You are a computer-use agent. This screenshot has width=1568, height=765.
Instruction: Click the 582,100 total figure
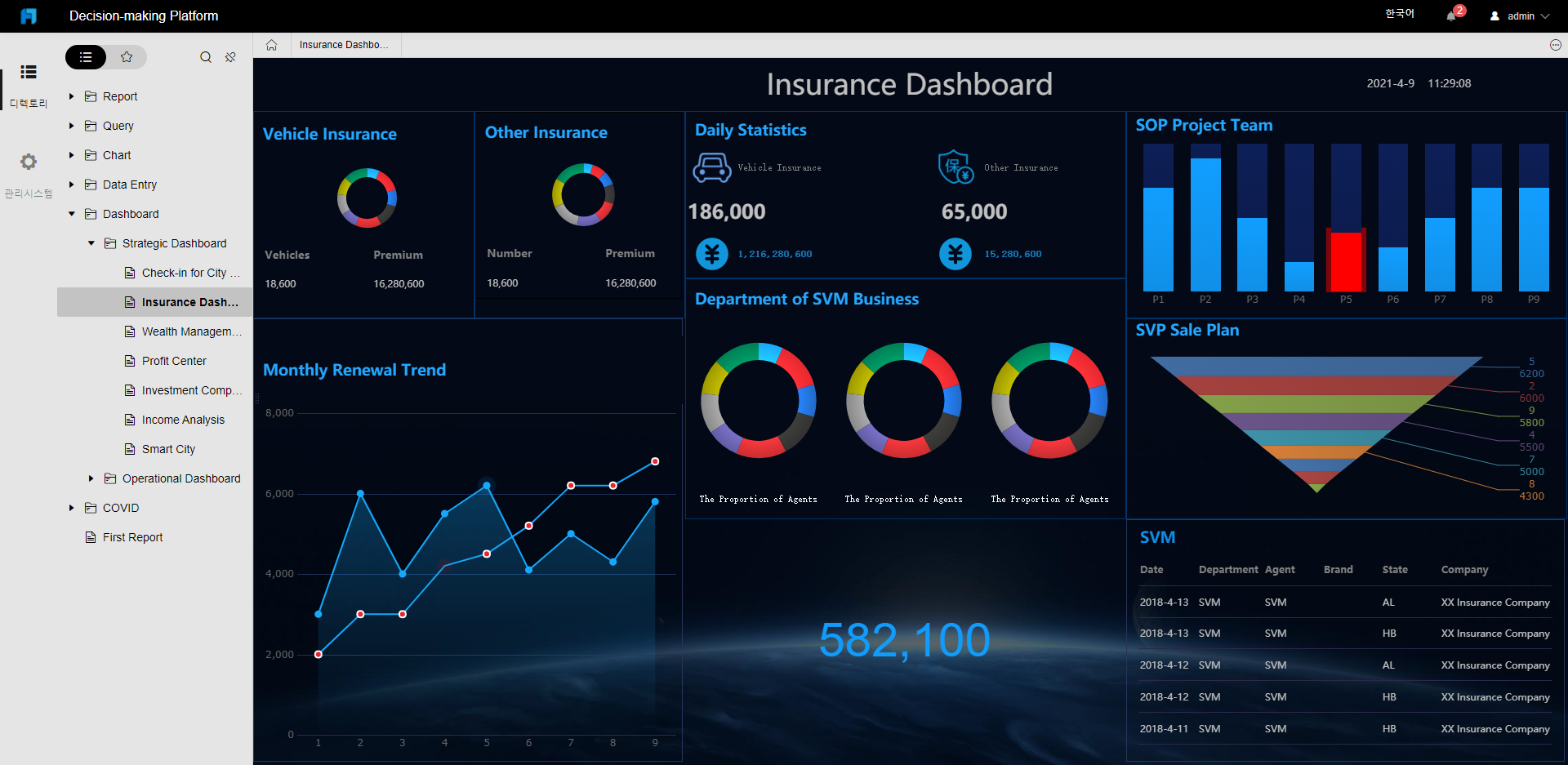[905, 639]
